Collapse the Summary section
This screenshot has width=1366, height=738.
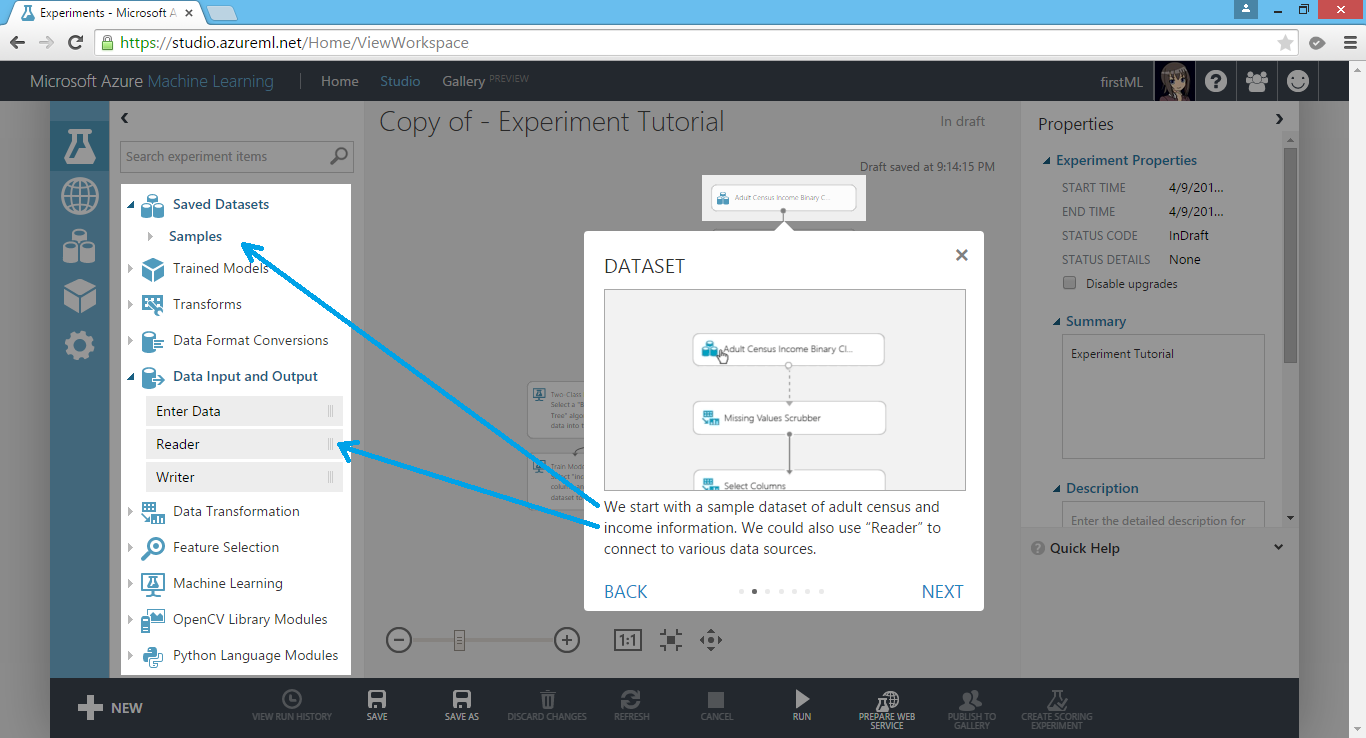(x=1057, y=322)
